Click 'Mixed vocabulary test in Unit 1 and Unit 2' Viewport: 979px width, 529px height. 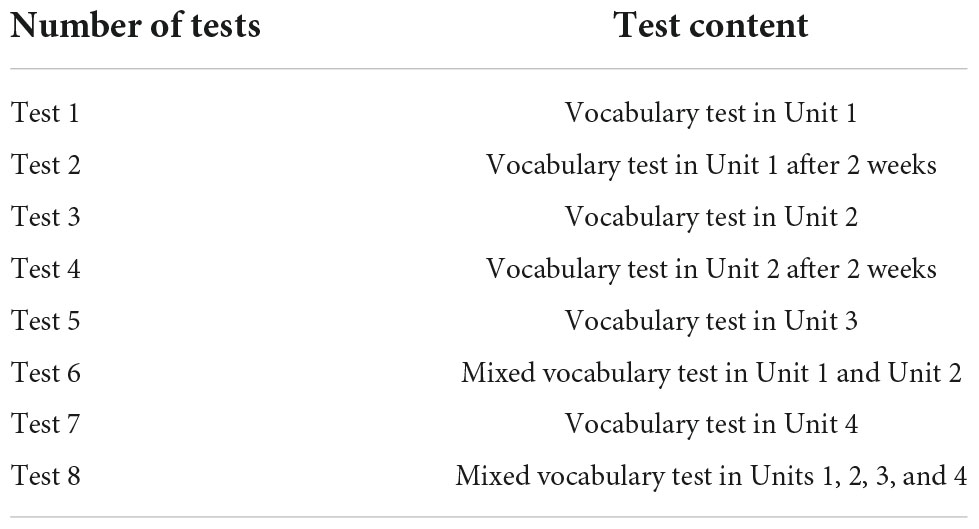point(711,373)
